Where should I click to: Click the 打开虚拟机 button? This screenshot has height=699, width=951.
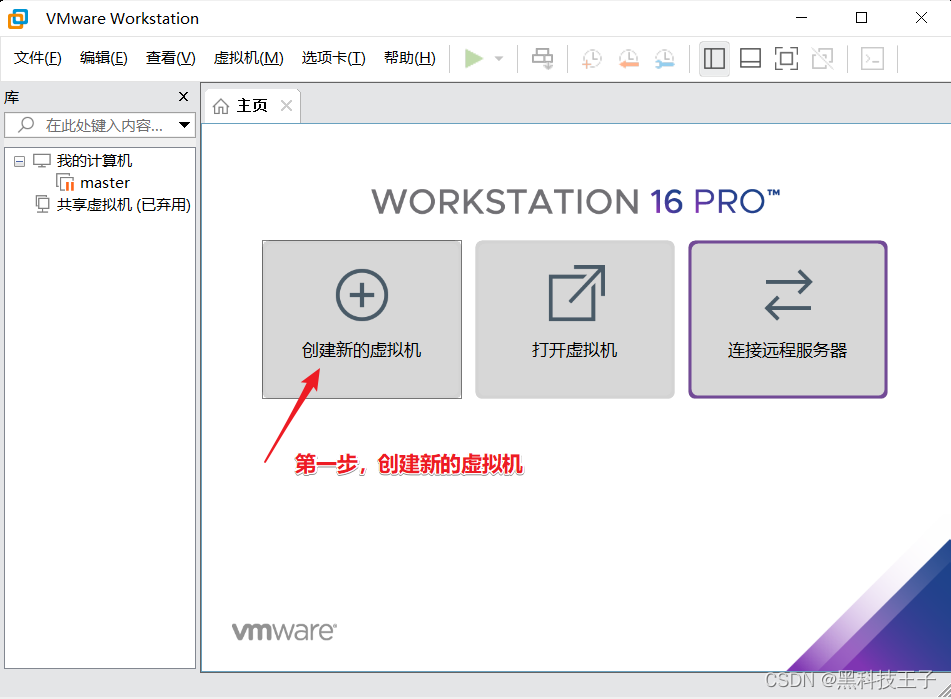coord(575,319)
